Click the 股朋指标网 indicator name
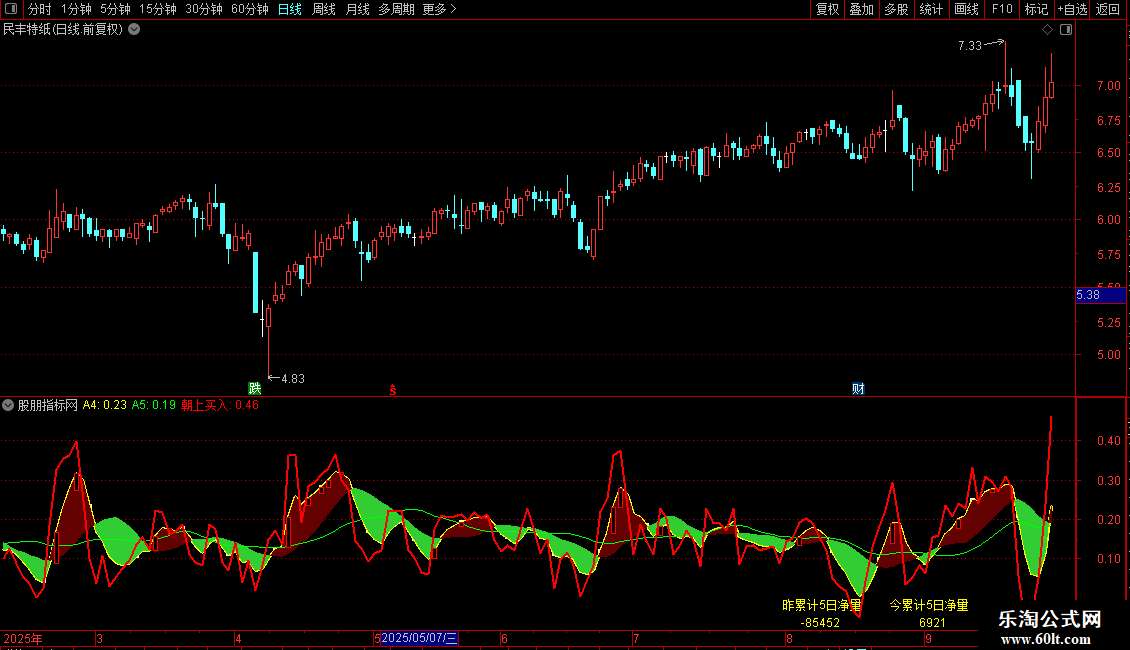The image size is (1130, 650). click(x=48, y=405)
